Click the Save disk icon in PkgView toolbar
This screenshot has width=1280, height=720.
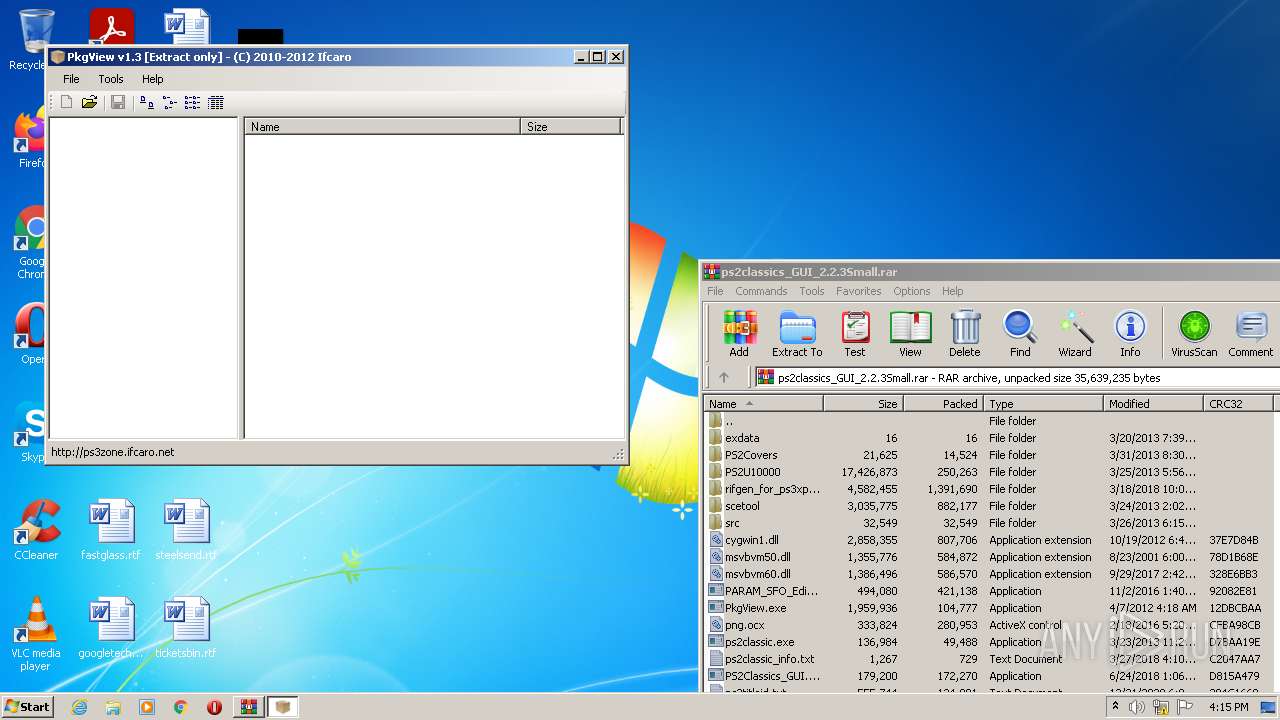118,102
